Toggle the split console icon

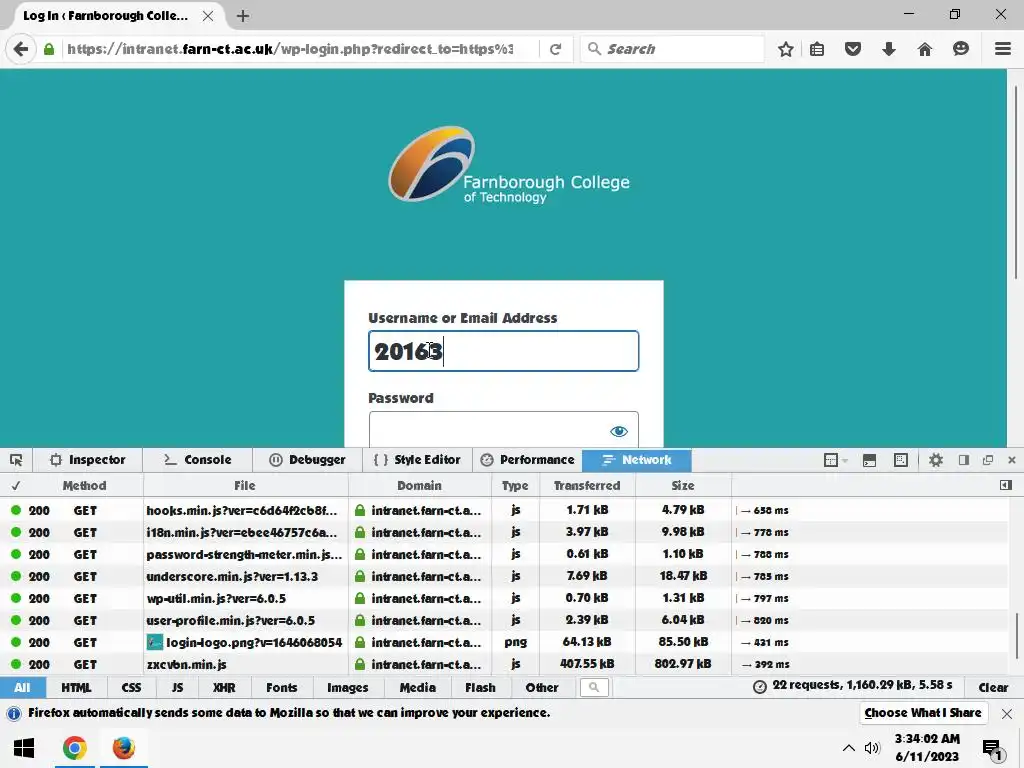[869, 460]
